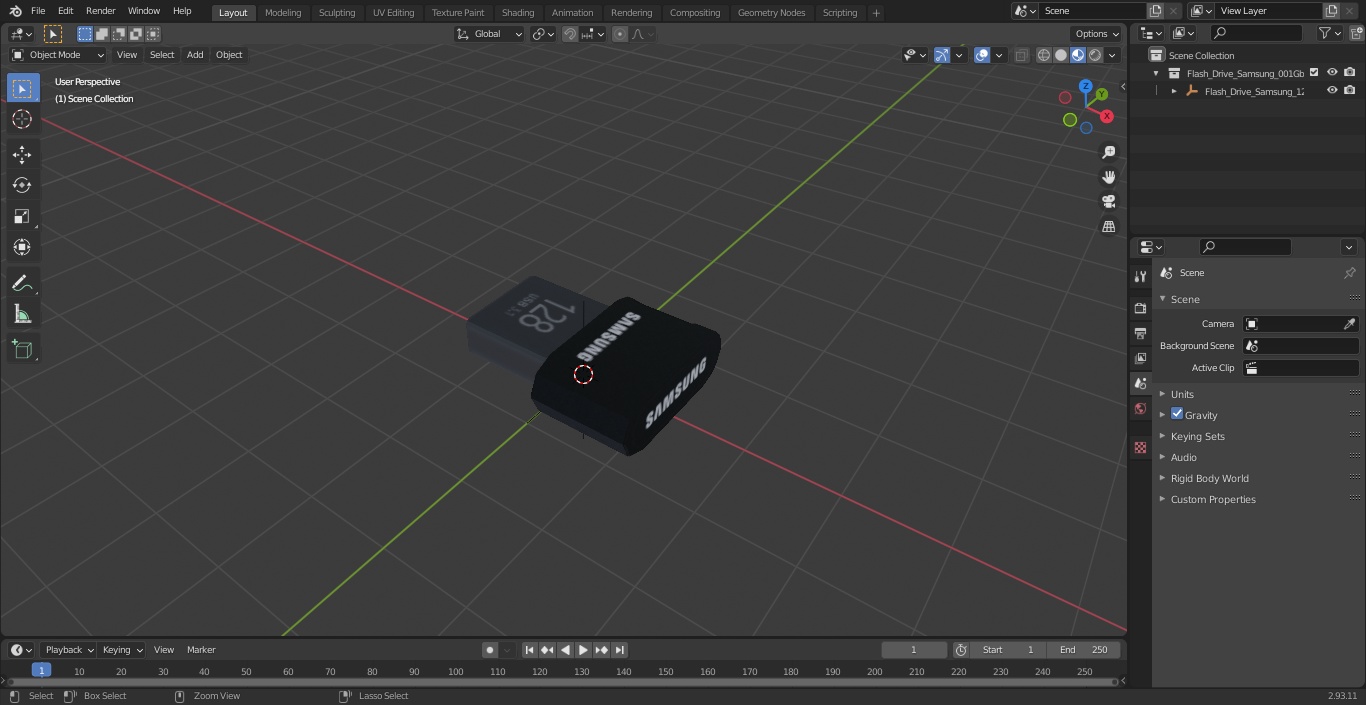Viewport: 1366px width, 705px height.
Task: Open the View Layer properties tab
Action: (x=1140, y=358)
